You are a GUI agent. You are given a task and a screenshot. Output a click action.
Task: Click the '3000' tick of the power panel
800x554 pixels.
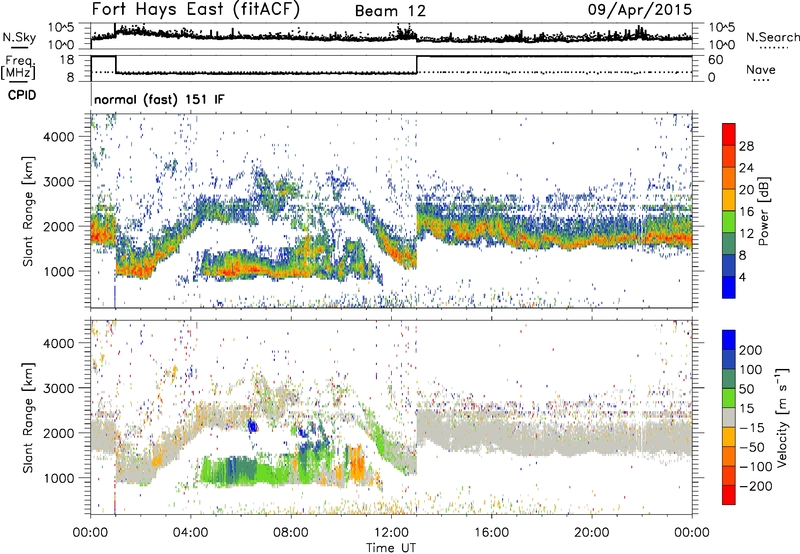point(59,182)
